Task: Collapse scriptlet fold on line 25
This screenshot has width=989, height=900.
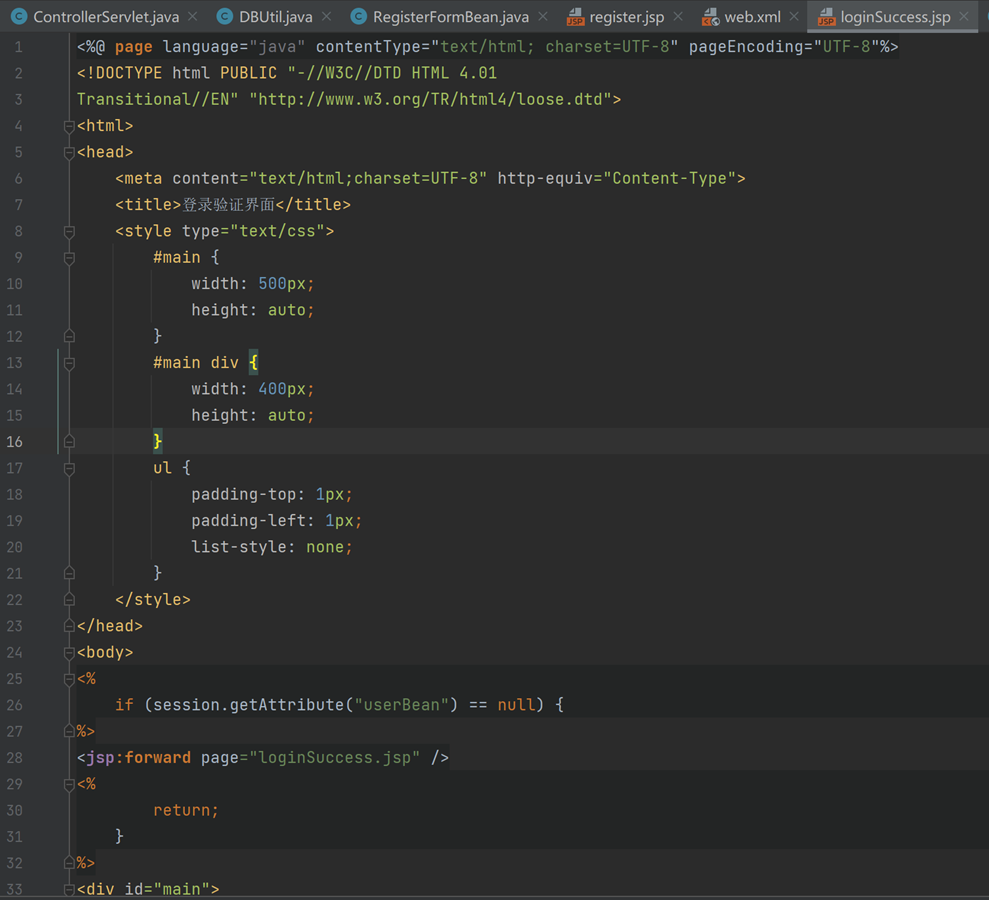Action: pos(69,679)
